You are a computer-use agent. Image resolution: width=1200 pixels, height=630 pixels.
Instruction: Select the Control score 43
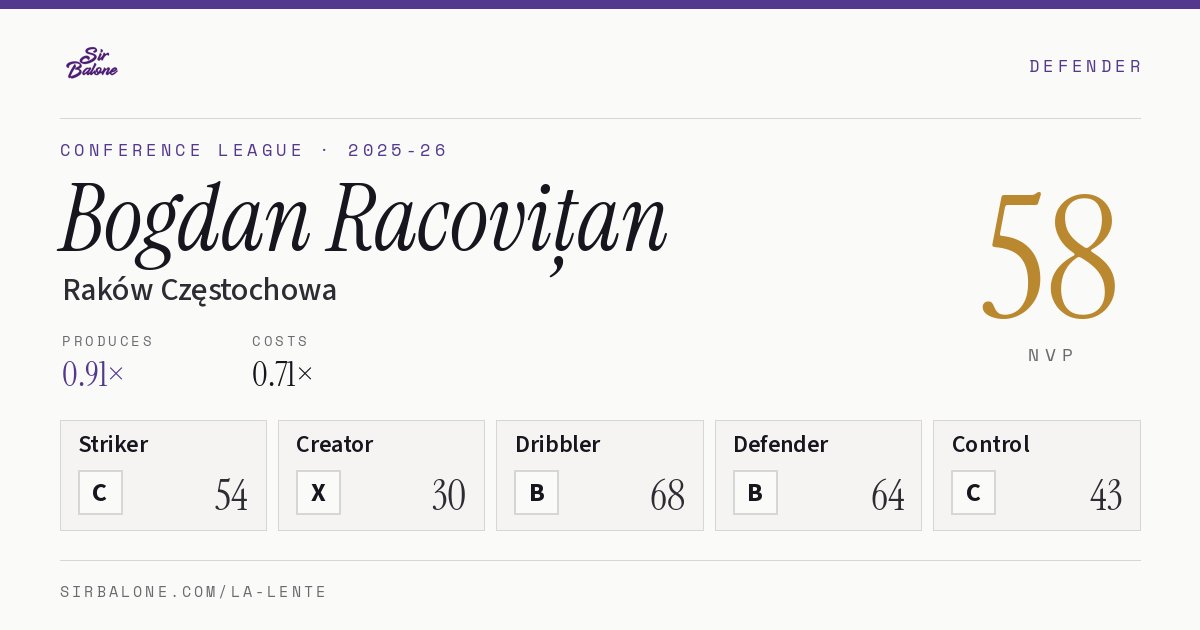(x=1106, y=495)
